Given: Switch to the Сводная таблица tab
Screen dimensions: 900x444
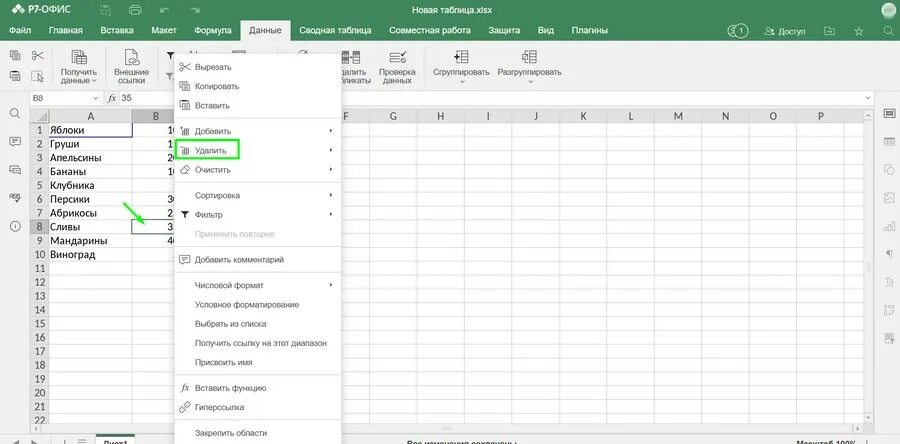Looking at the screenshot, I should 335,30.
